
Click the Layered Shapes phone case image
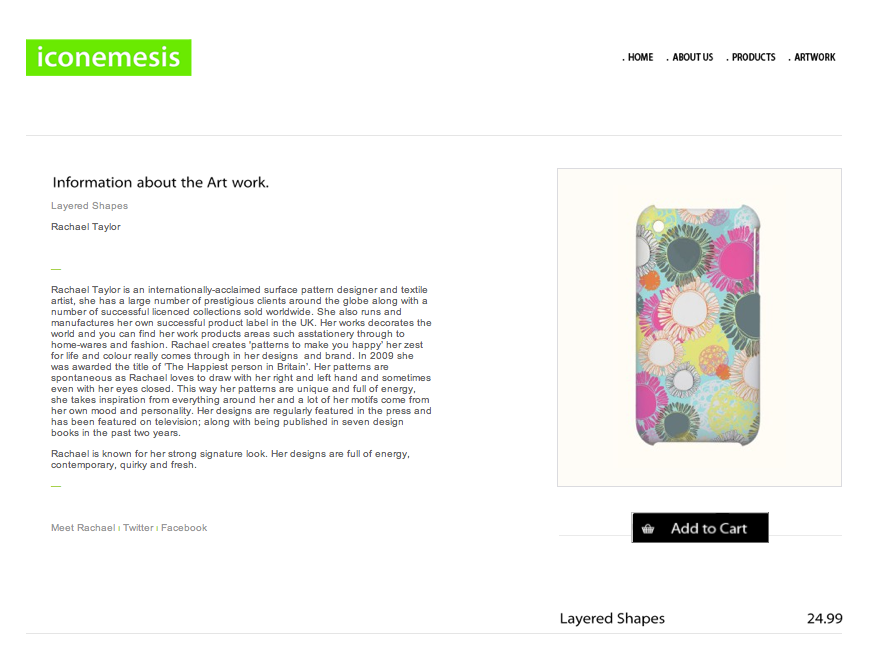click(x=699, y=326)
